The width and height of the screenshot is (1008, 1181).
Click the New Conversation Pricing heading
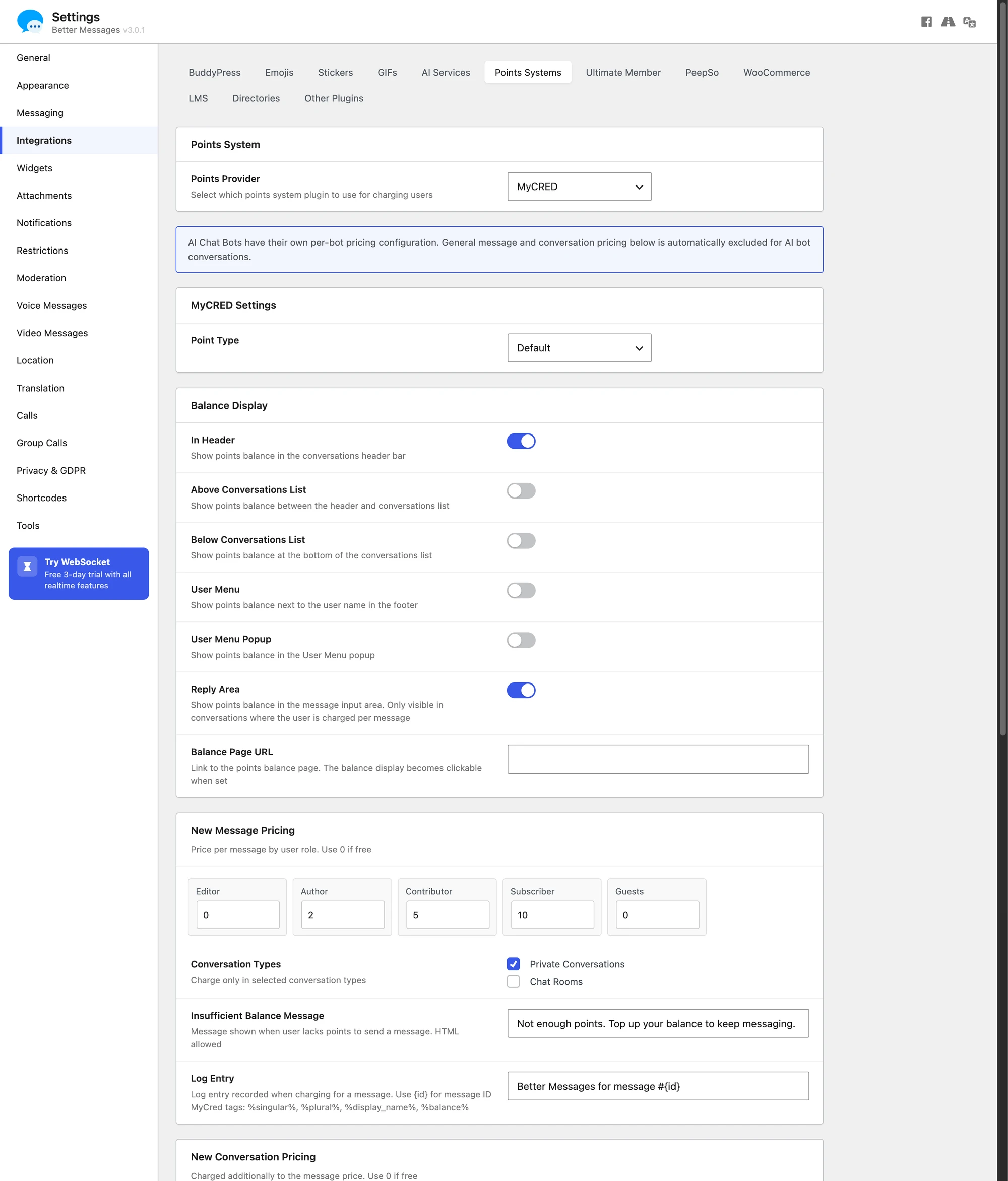click(x=253, y=1156)
